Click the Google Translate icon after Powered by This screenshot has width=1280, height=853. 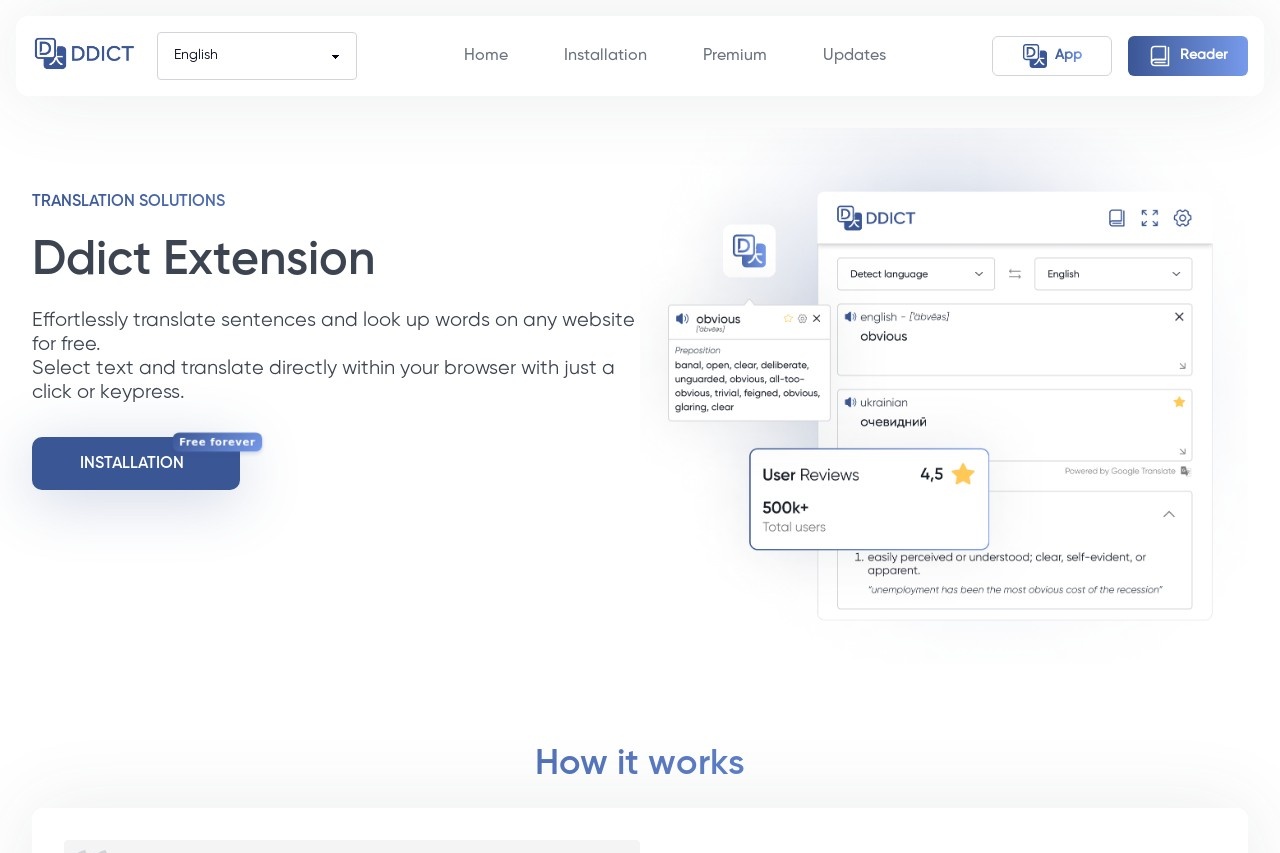point(1186,471)
